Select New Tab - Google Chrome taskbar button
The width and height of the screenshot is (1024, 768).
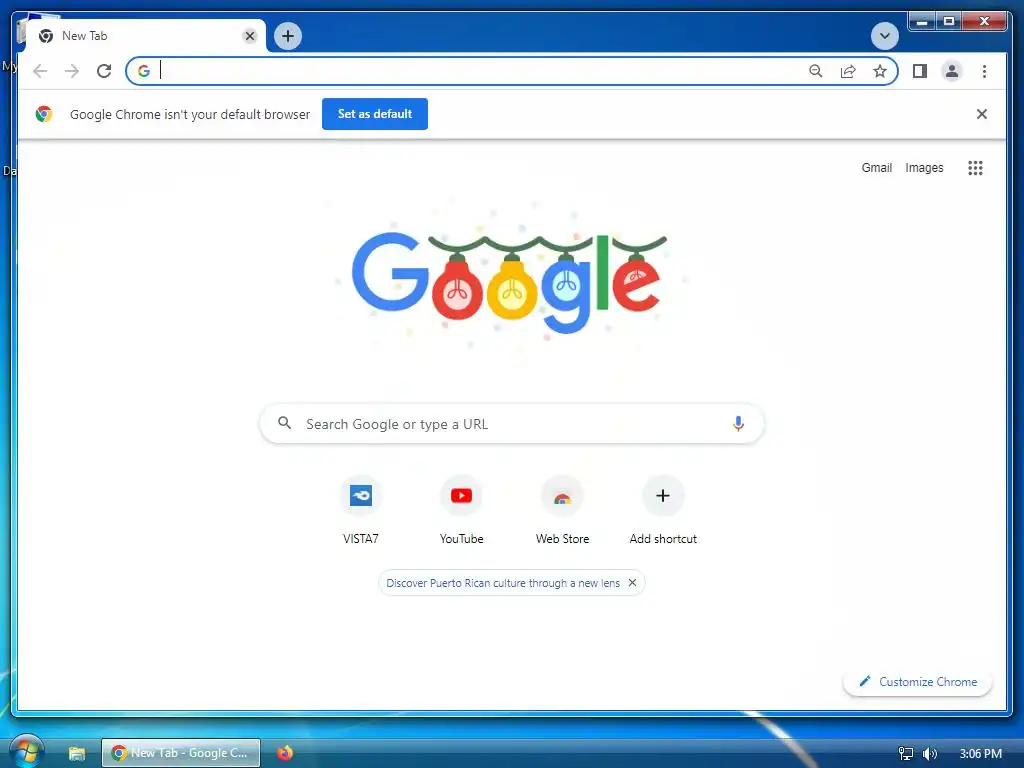coord(181,753)
